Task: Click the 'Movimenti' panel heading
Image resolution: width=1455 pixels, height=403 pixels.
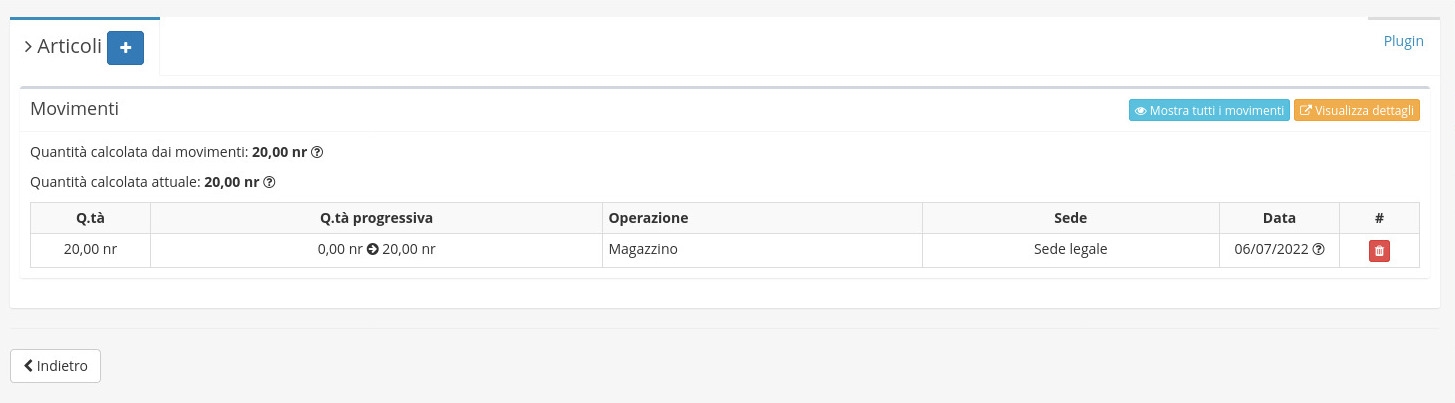Action: click(75, 109)
